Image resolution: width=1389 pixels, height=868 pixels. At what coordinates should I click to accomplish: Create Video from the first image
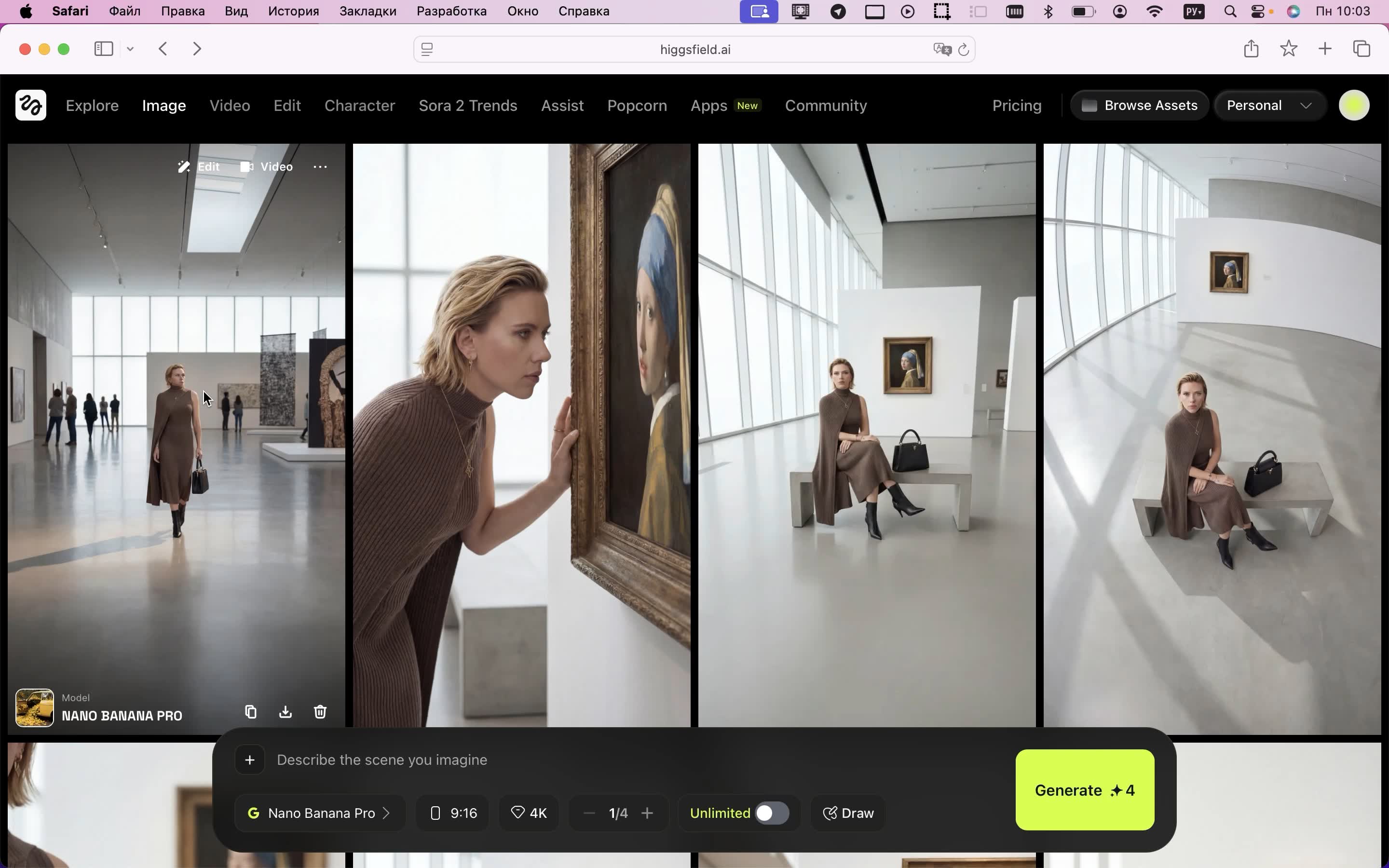(267, 167)
